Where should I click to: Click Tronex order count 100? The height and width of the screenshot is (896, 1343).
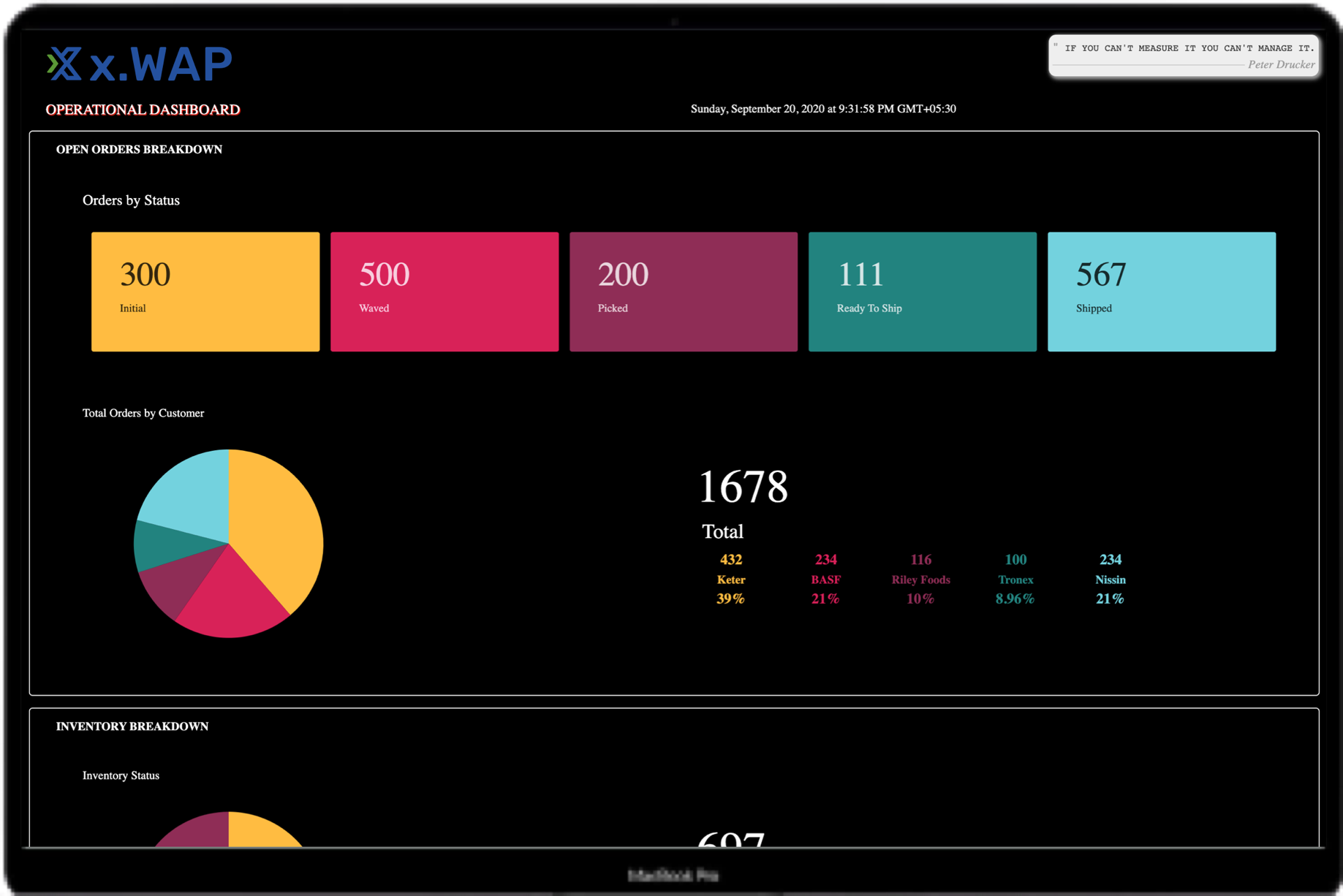click(1015, 560)
